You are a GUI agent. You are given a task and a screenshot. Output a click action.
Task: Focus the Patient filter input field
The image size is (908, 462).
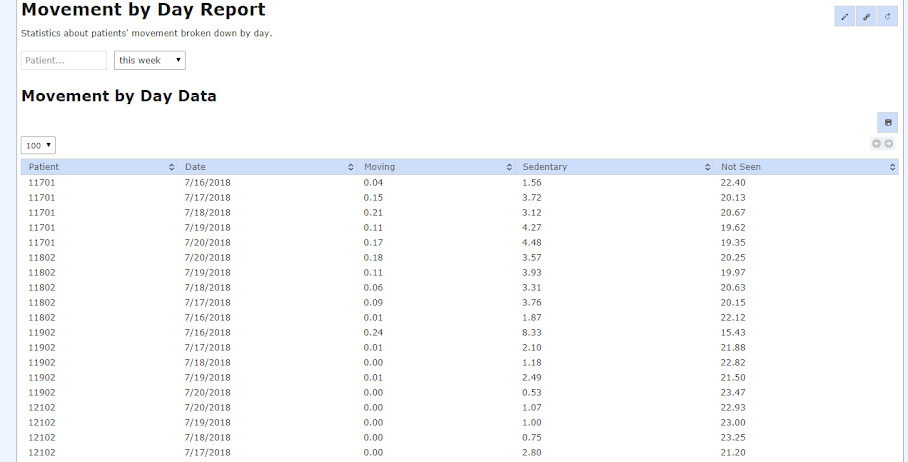tap(64, 60)
